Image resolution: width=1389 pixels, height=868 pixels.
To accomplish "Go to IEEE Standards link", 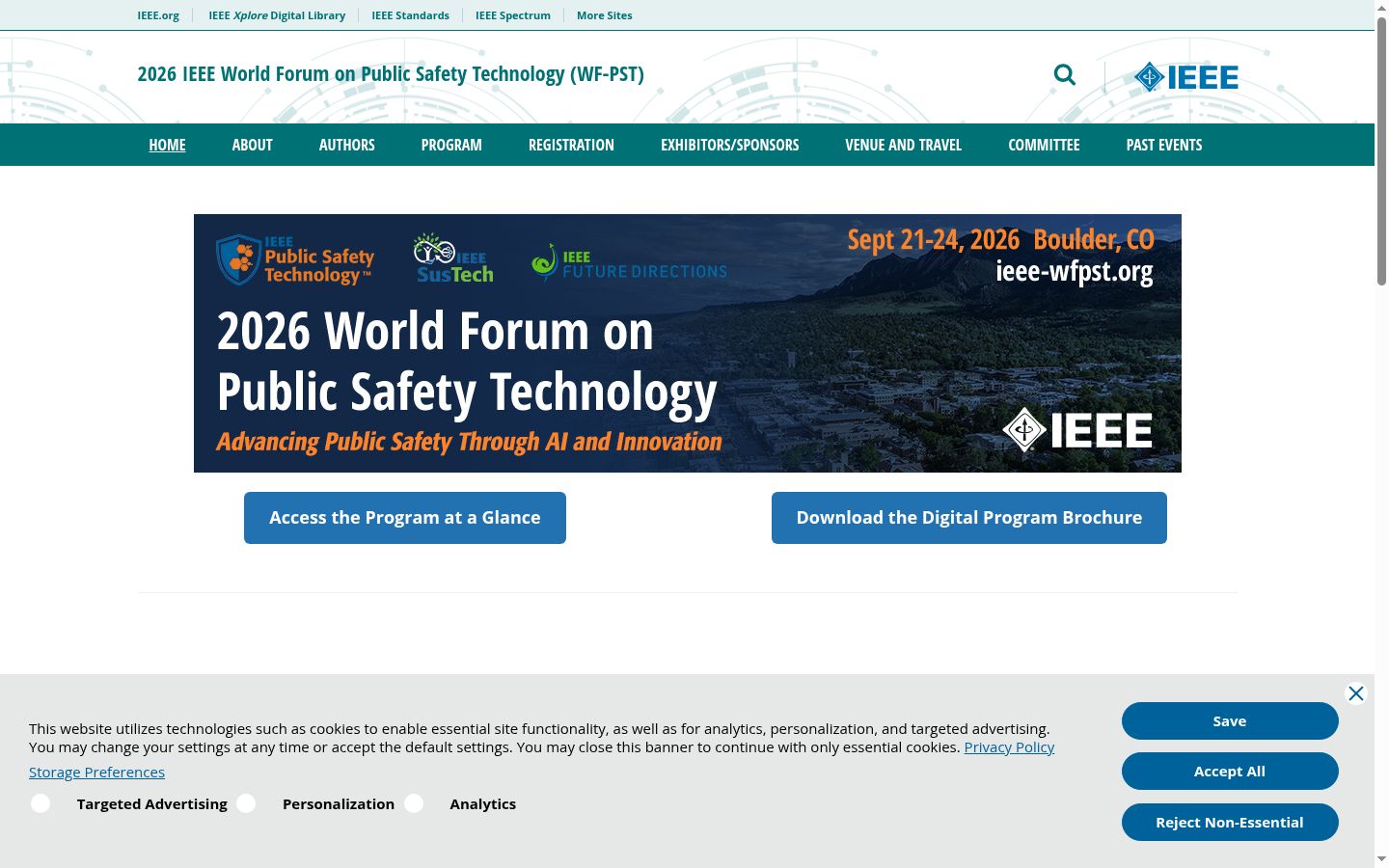I will (410, 15).
